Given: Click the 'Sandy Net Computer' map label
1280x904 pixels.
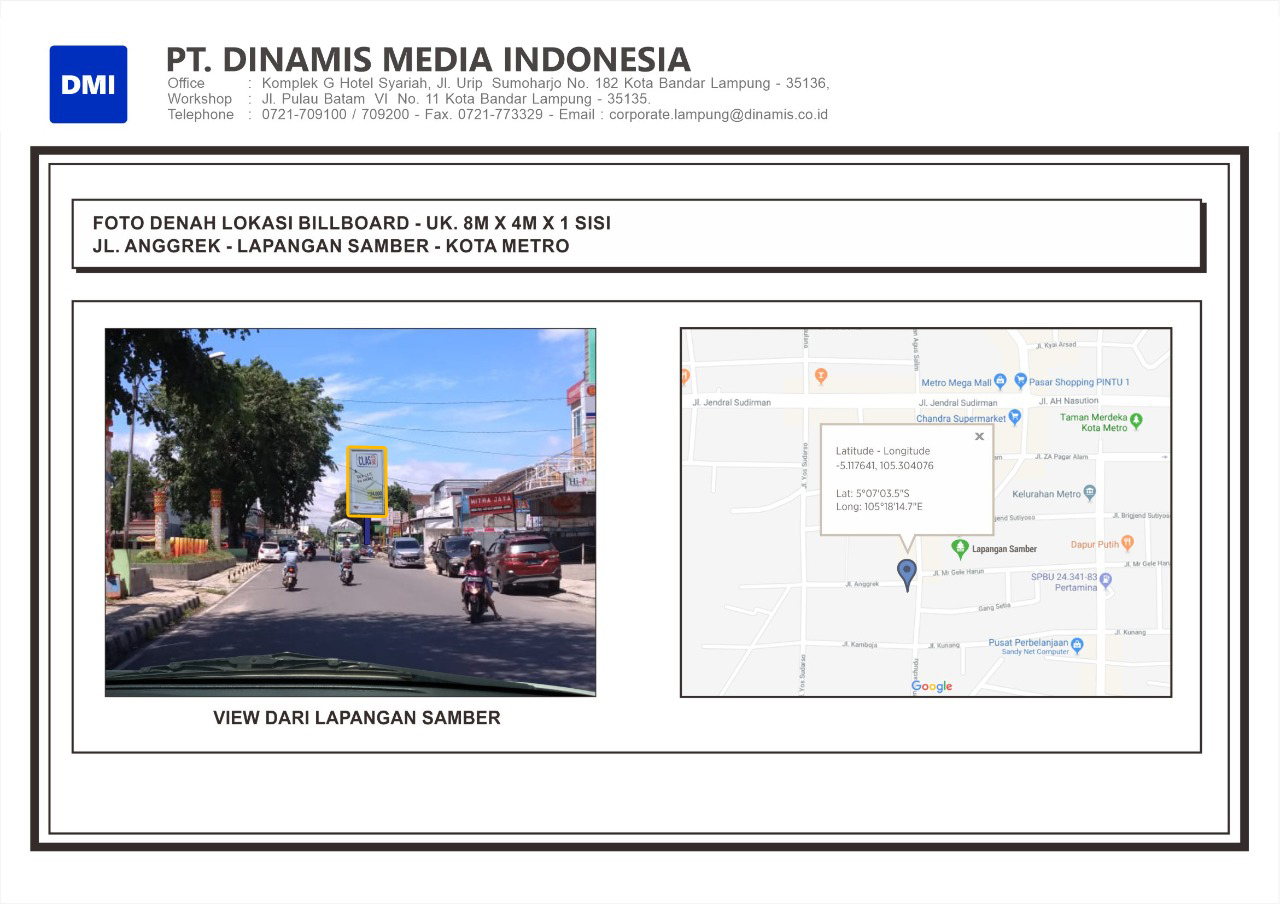Looking at the screenshot, I should 1035,652.
